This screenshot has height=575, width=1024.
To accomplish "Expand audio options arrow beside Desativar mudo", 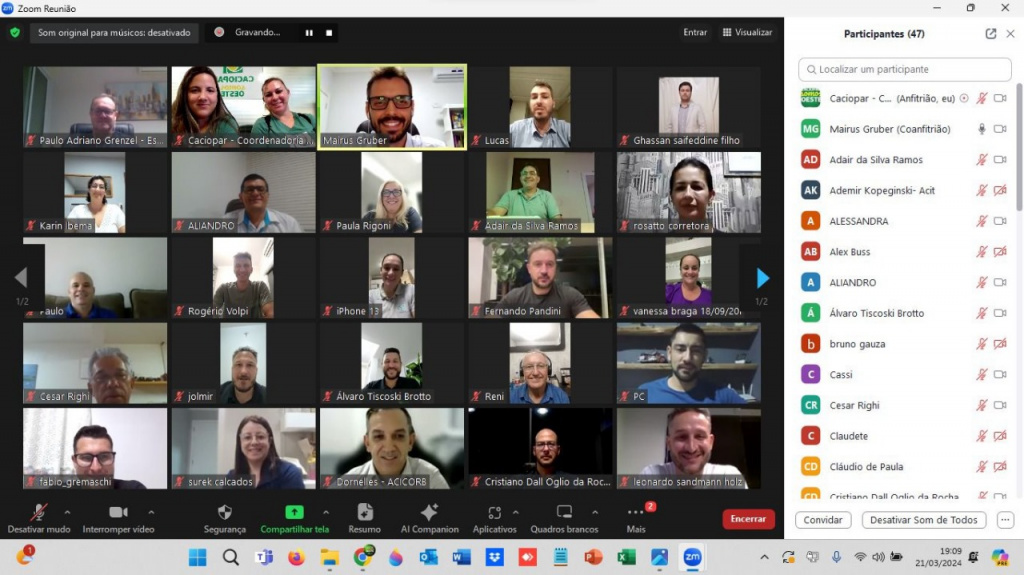I will [67, 512].
